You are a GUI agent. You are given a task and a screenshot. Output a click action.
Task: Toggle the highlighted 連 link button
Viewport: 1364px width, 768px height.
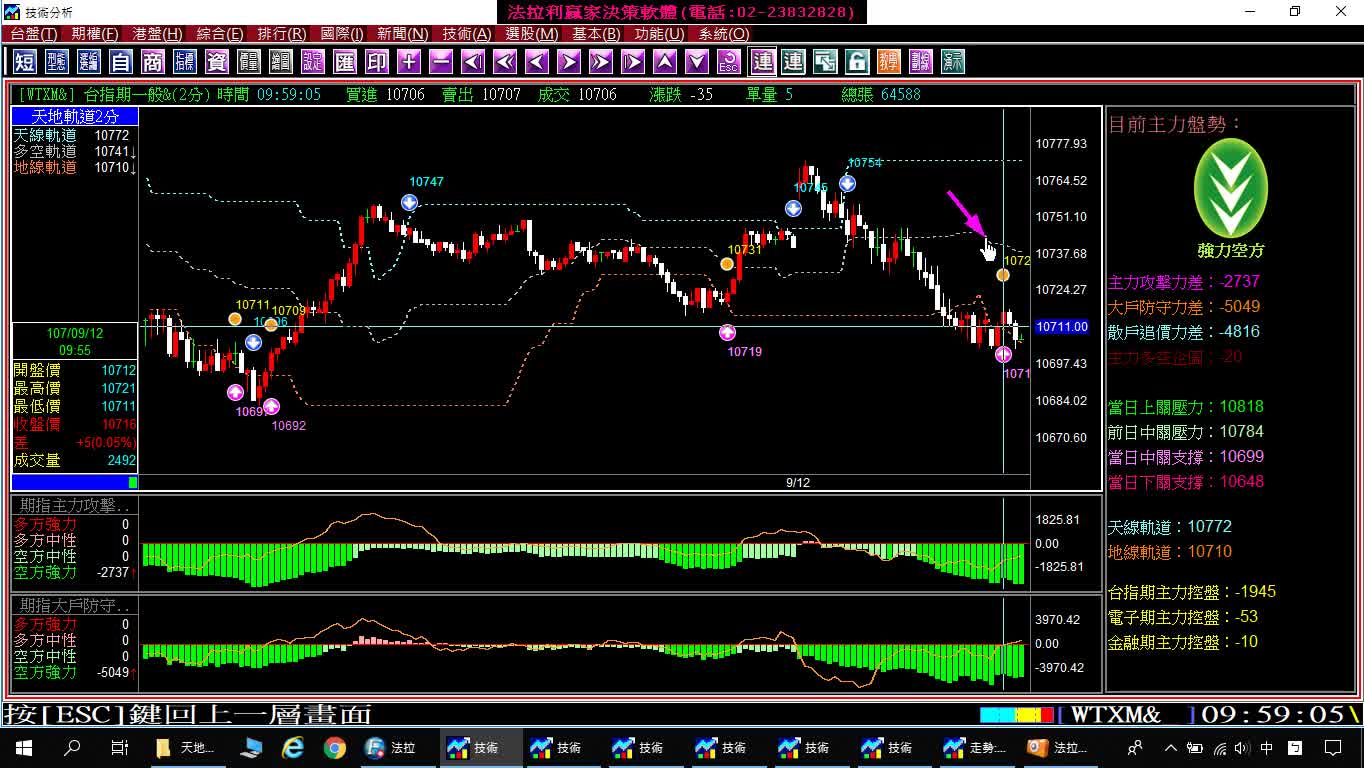point(763,62)
